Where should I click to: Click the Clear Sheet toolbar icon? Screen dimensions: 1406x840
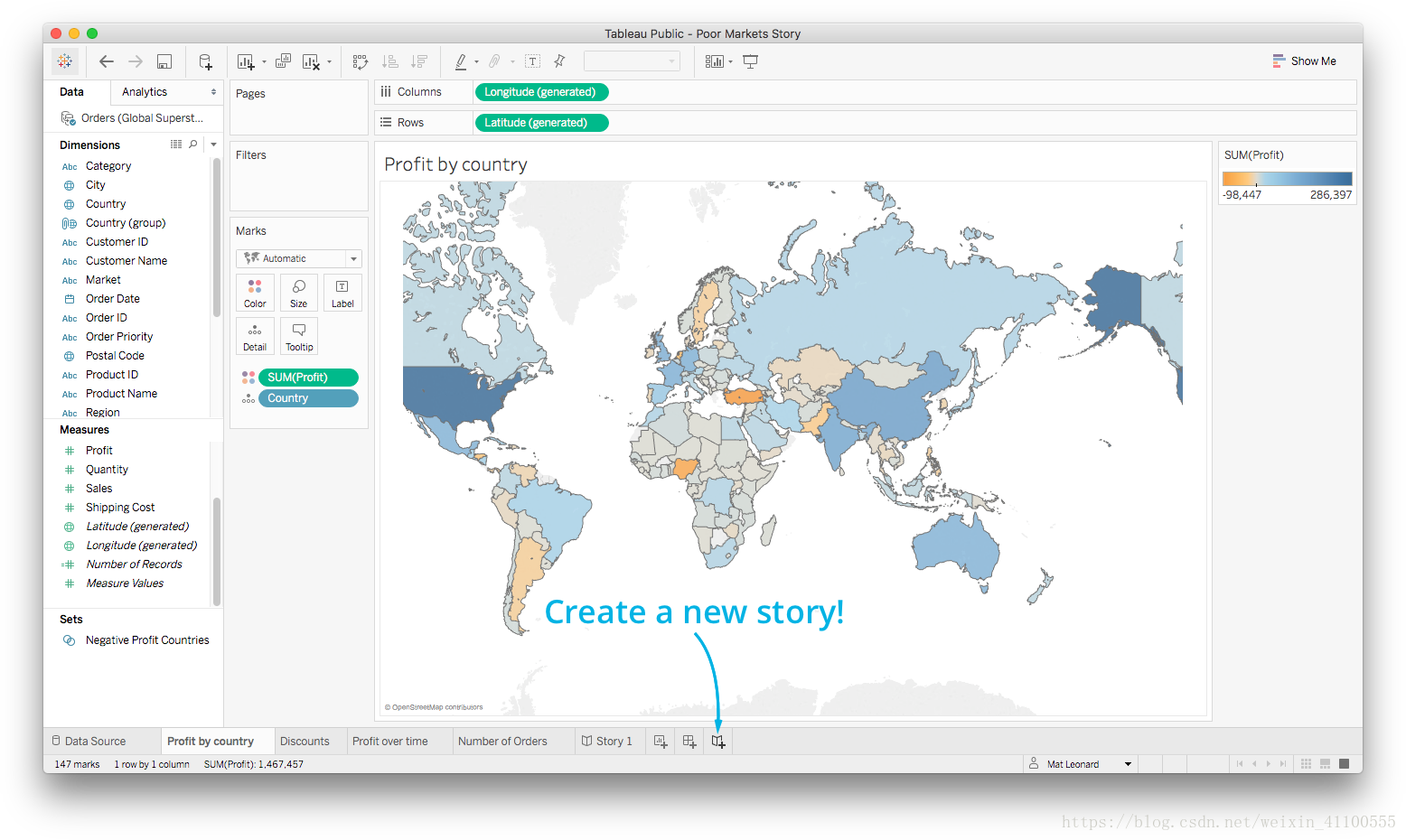pyautogui.click(x=311, y=61)
